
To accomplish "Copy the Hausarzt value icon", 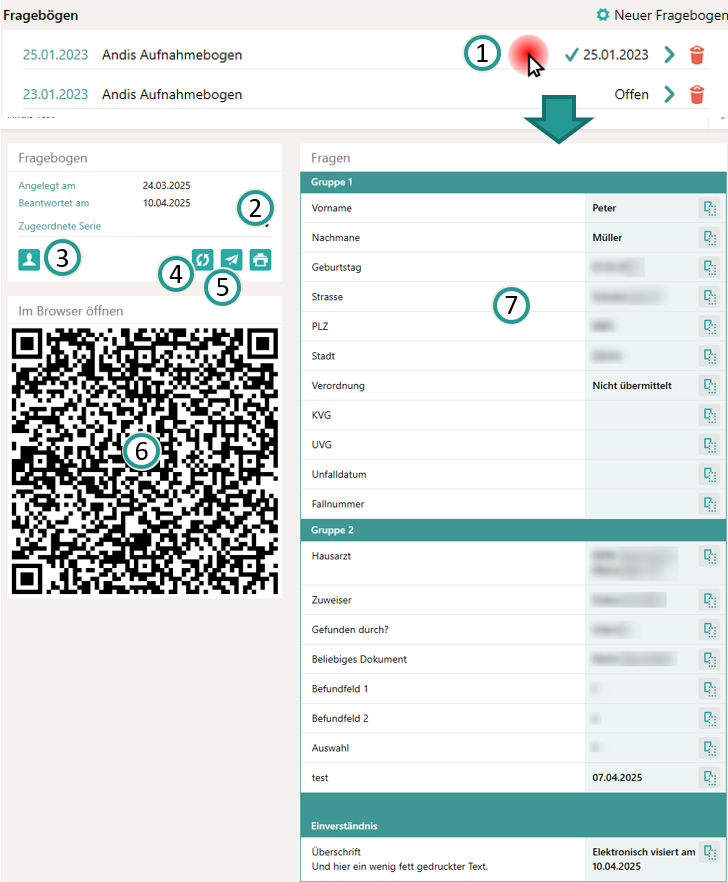I will pos(709,556).
